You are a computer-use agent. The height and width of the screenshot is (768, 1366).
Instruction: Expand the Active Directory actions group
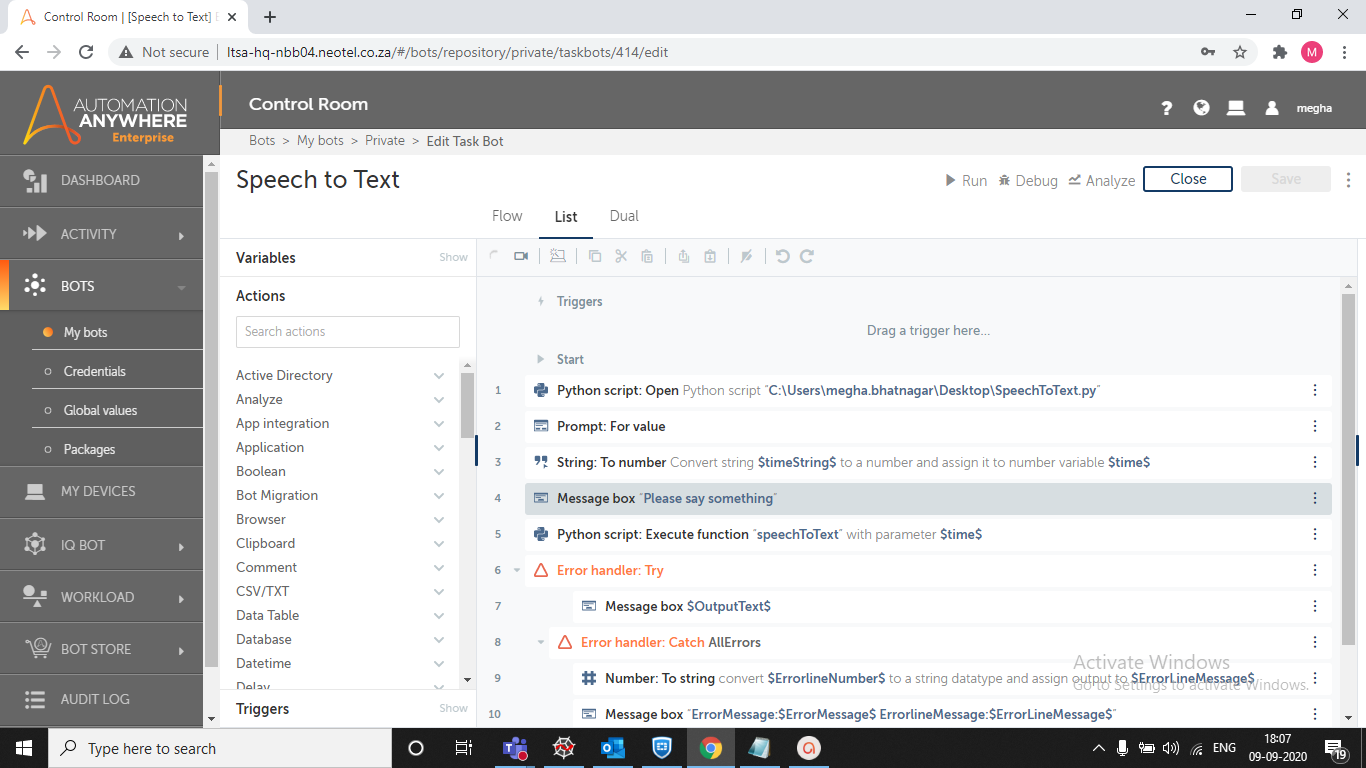(x=438, y=375)
